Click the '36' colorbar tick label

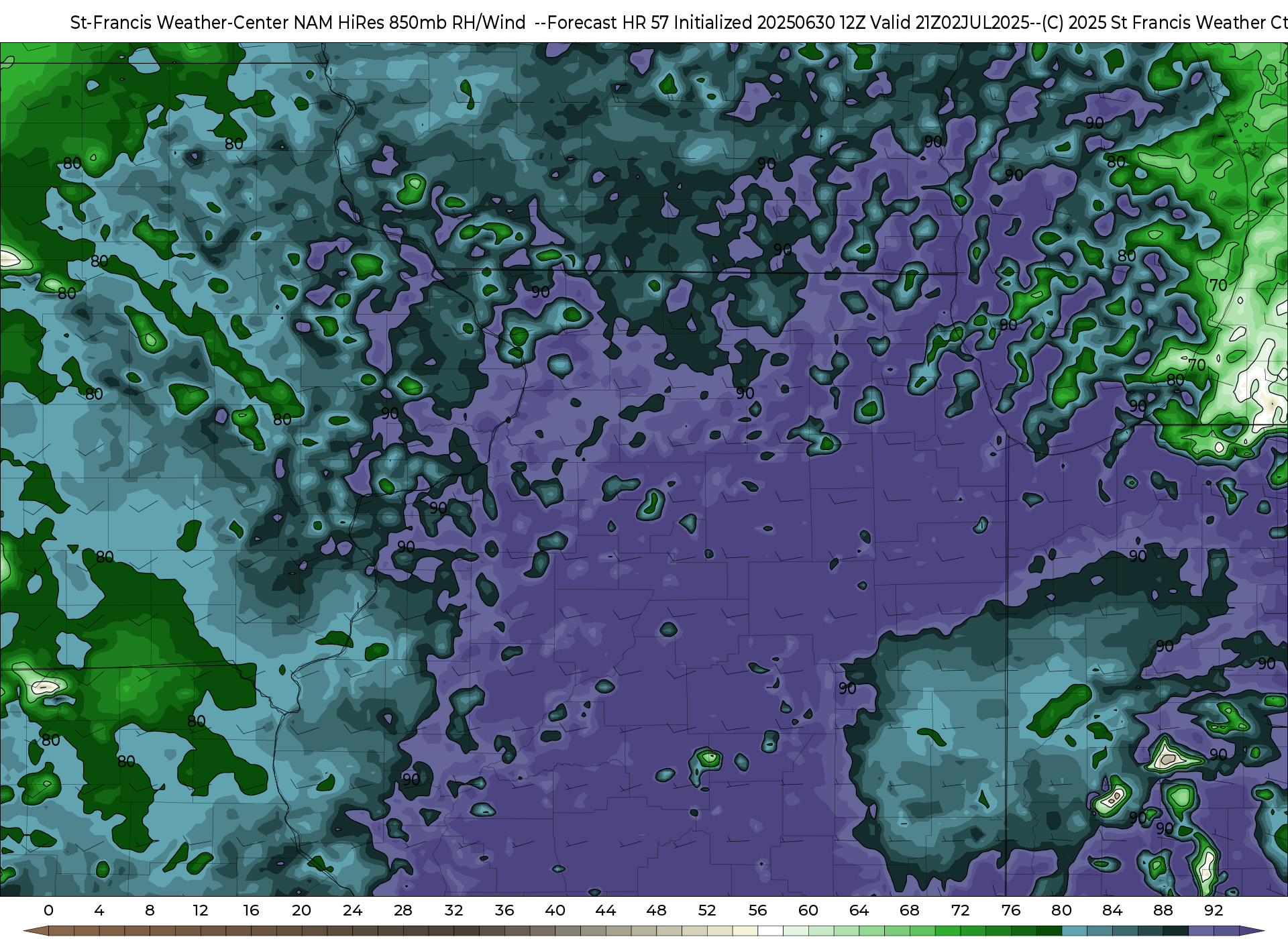[504, 910]
